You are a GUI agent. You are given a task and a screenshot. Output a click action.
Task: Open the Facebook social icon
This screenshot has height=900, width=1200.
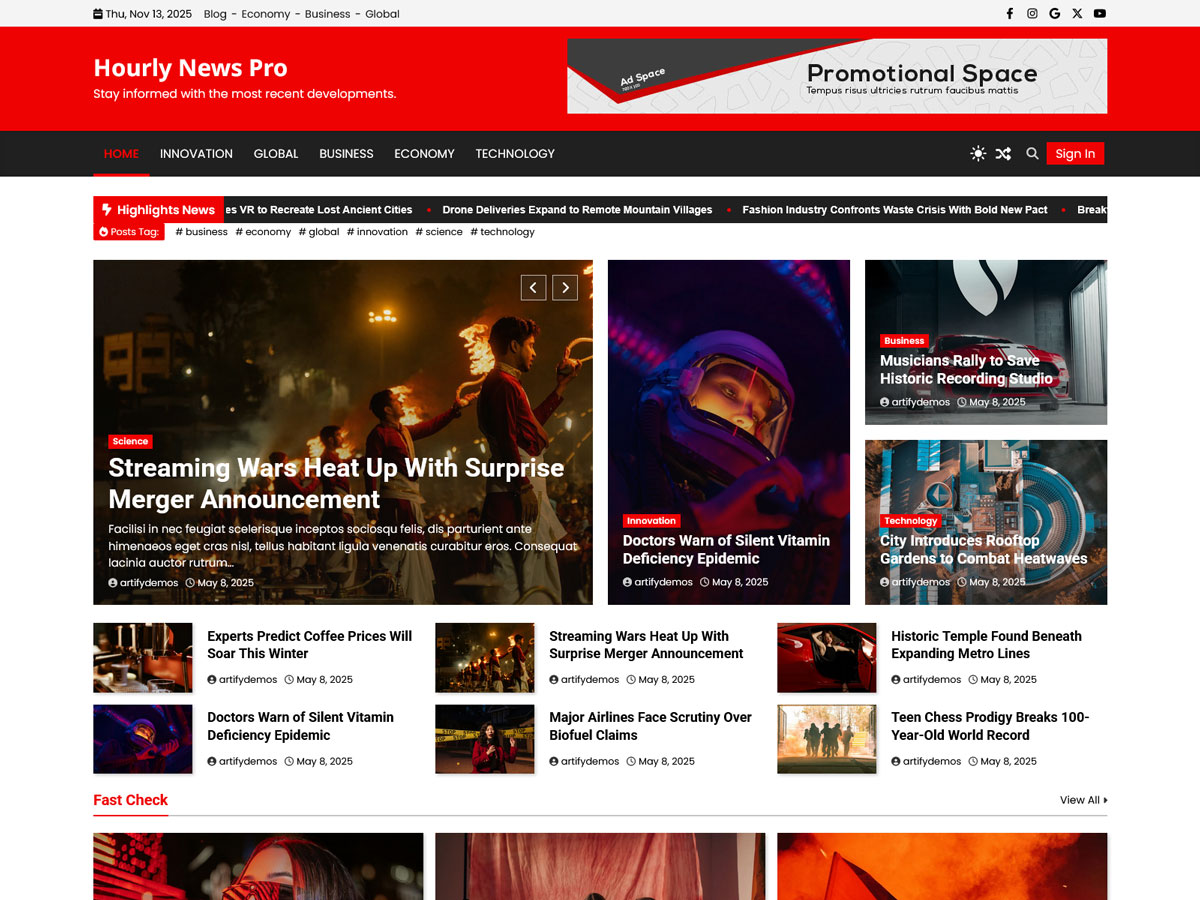pyautogui.click(x=1009, y=14)
